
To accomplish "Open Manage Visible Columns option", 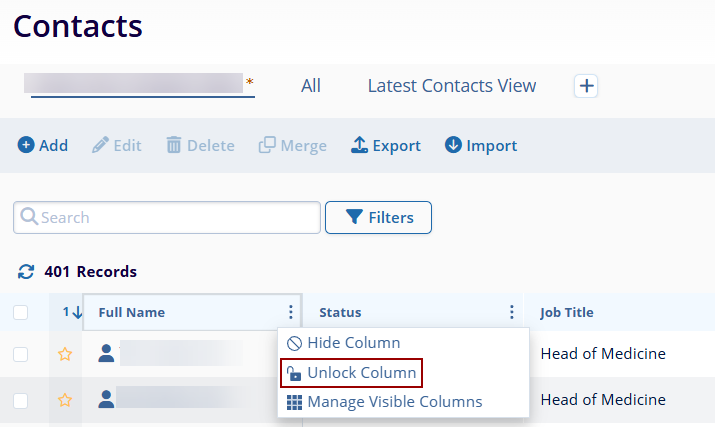I will [384, 401].
